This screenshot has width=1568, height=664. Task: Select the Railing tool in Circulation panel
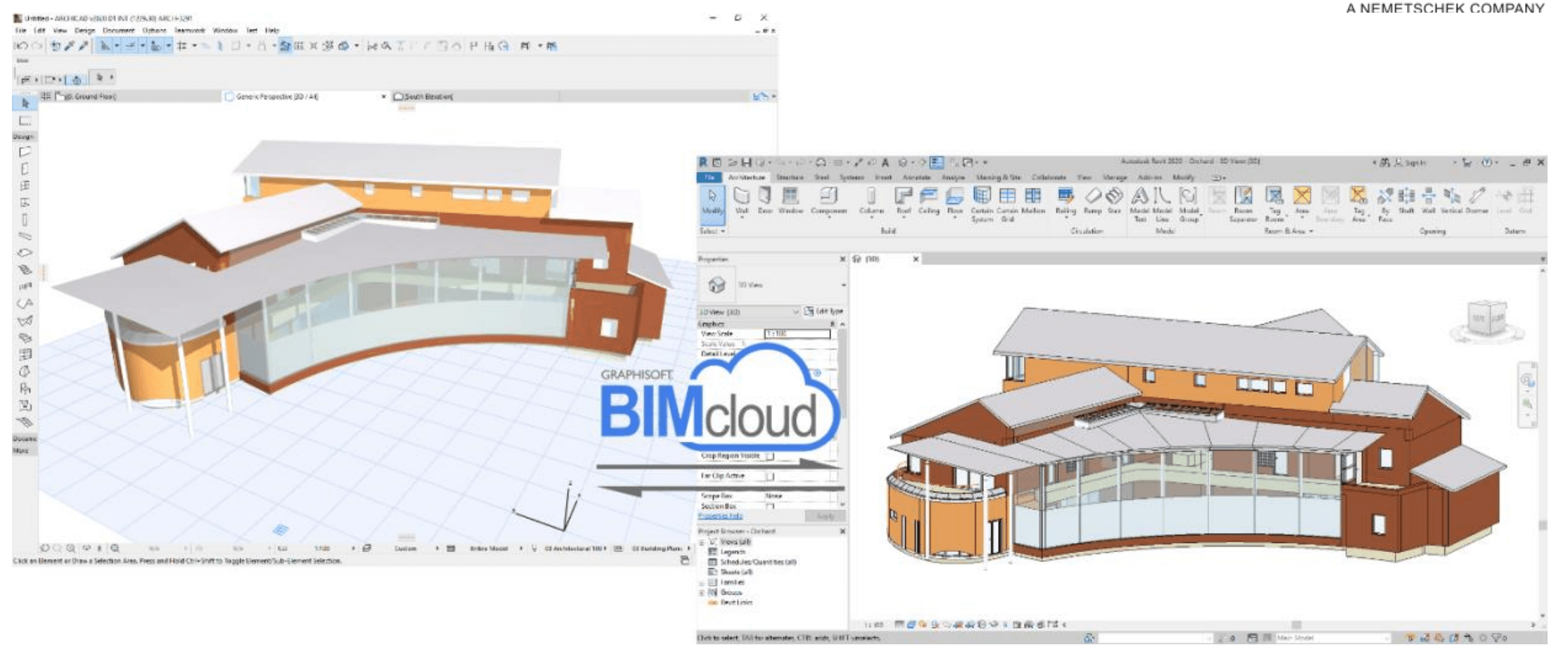1066,199
